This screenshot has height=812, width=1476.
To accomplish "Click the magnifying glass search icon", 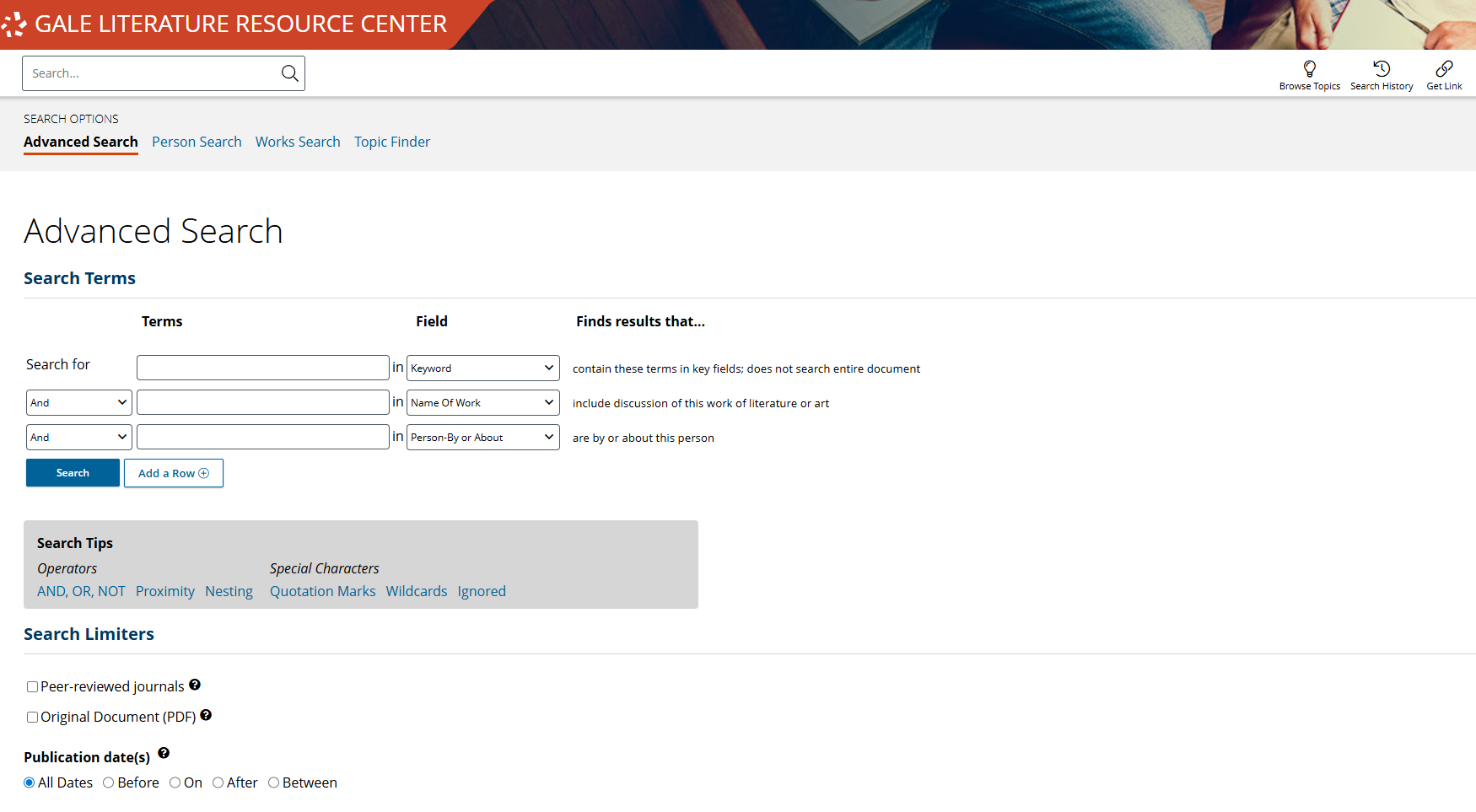I will 289,73.
